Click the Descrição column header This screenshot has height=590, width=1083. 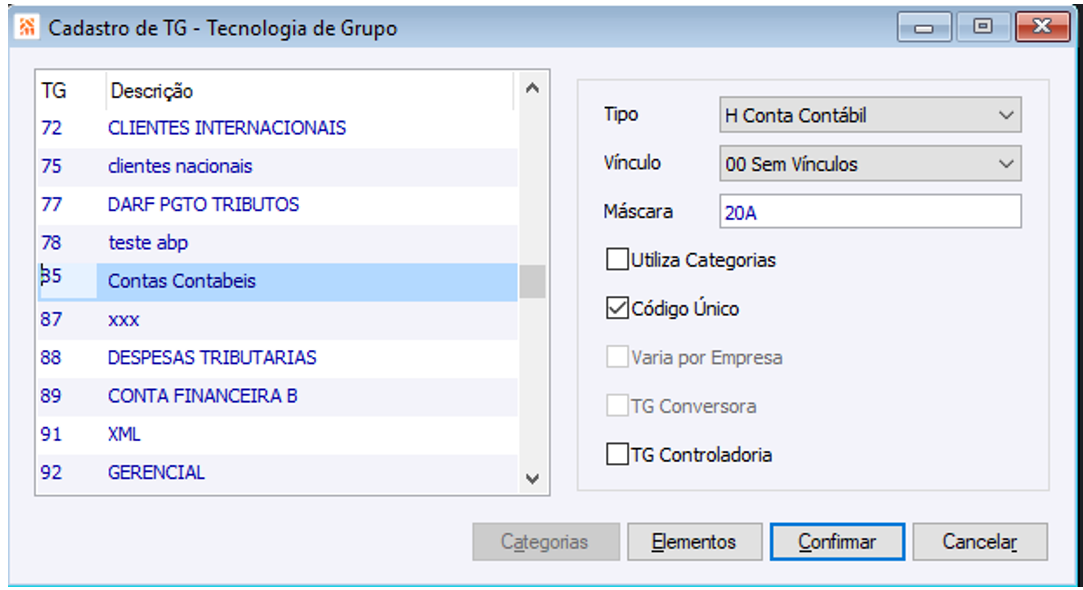tap(152, 91)
